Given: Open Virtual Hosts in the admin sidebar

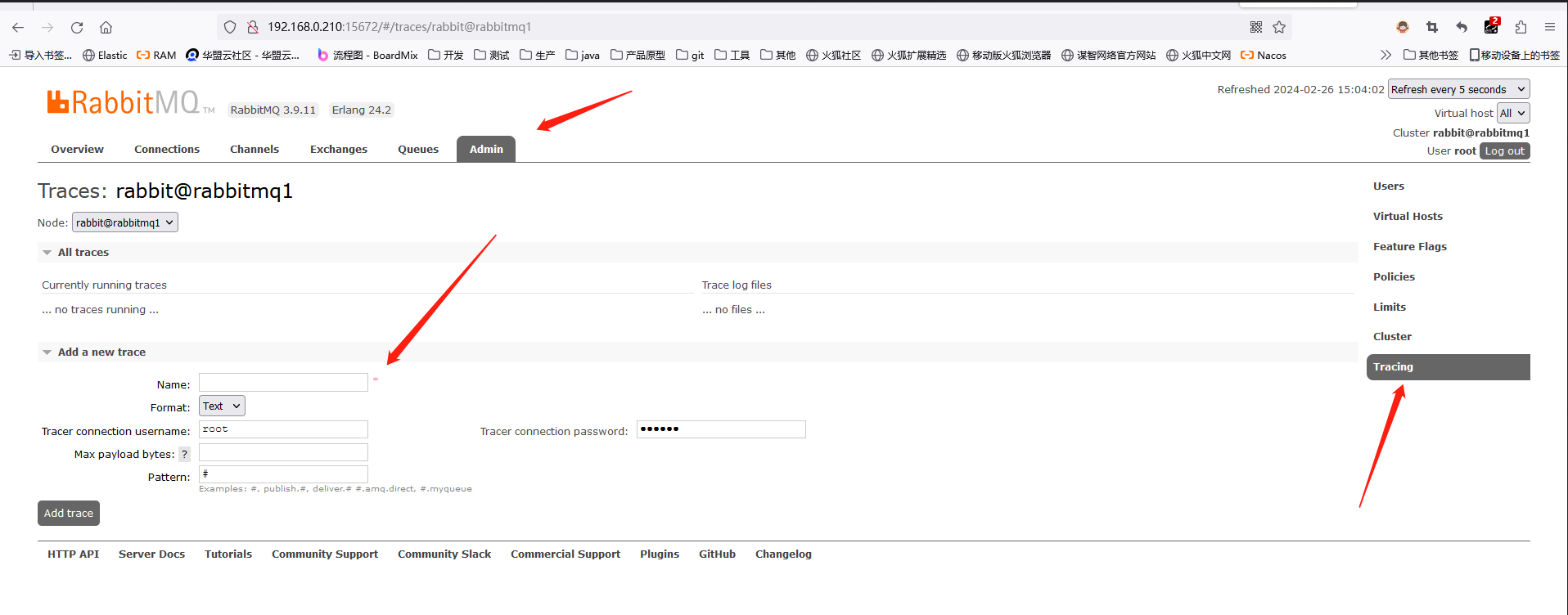Looking at the screenshot, I should click(1408, 216).
